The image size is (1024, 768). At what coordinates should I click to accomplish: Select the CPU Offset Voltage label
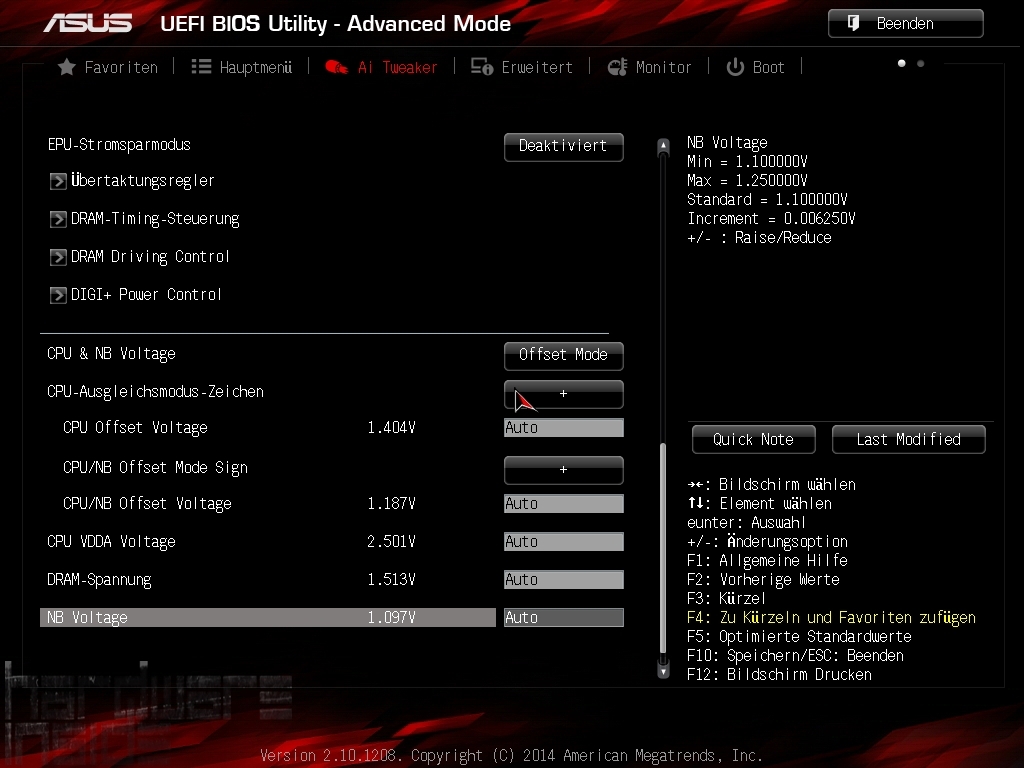point(135,428)
